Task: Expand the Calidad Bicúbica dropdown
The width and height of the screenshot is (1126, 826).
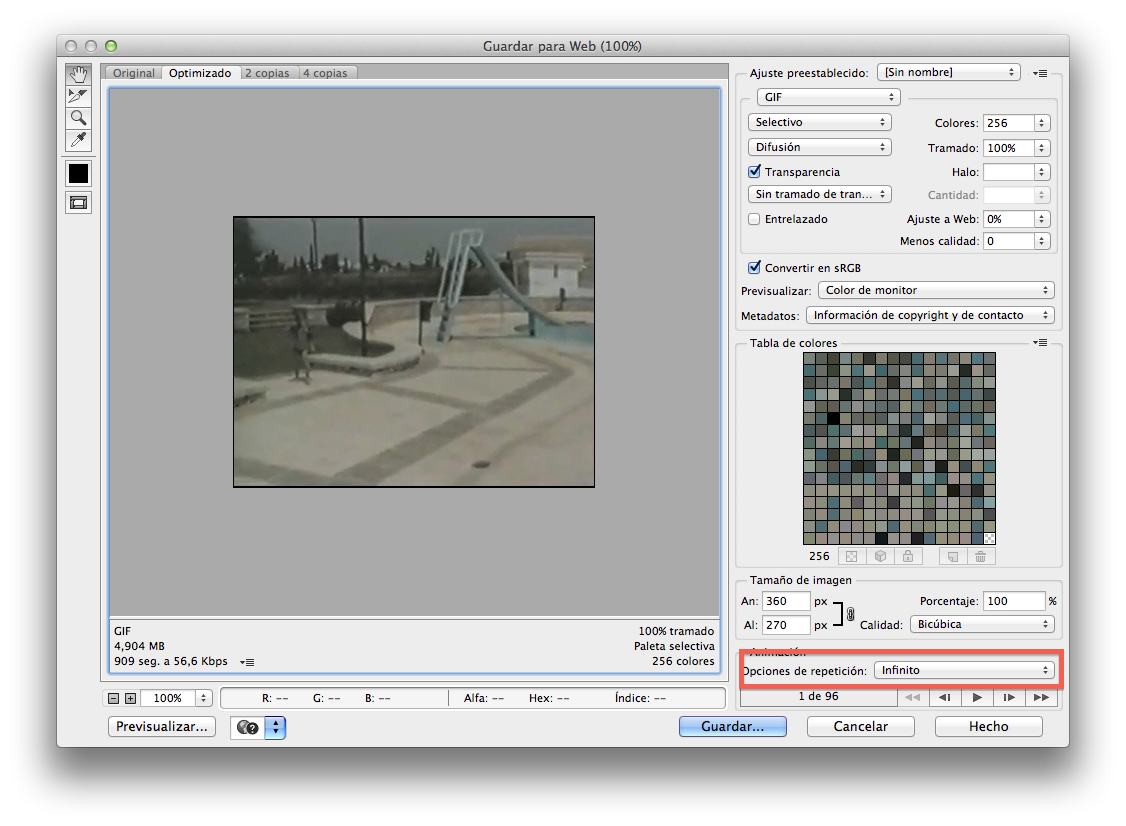Action: coord(981,624)
